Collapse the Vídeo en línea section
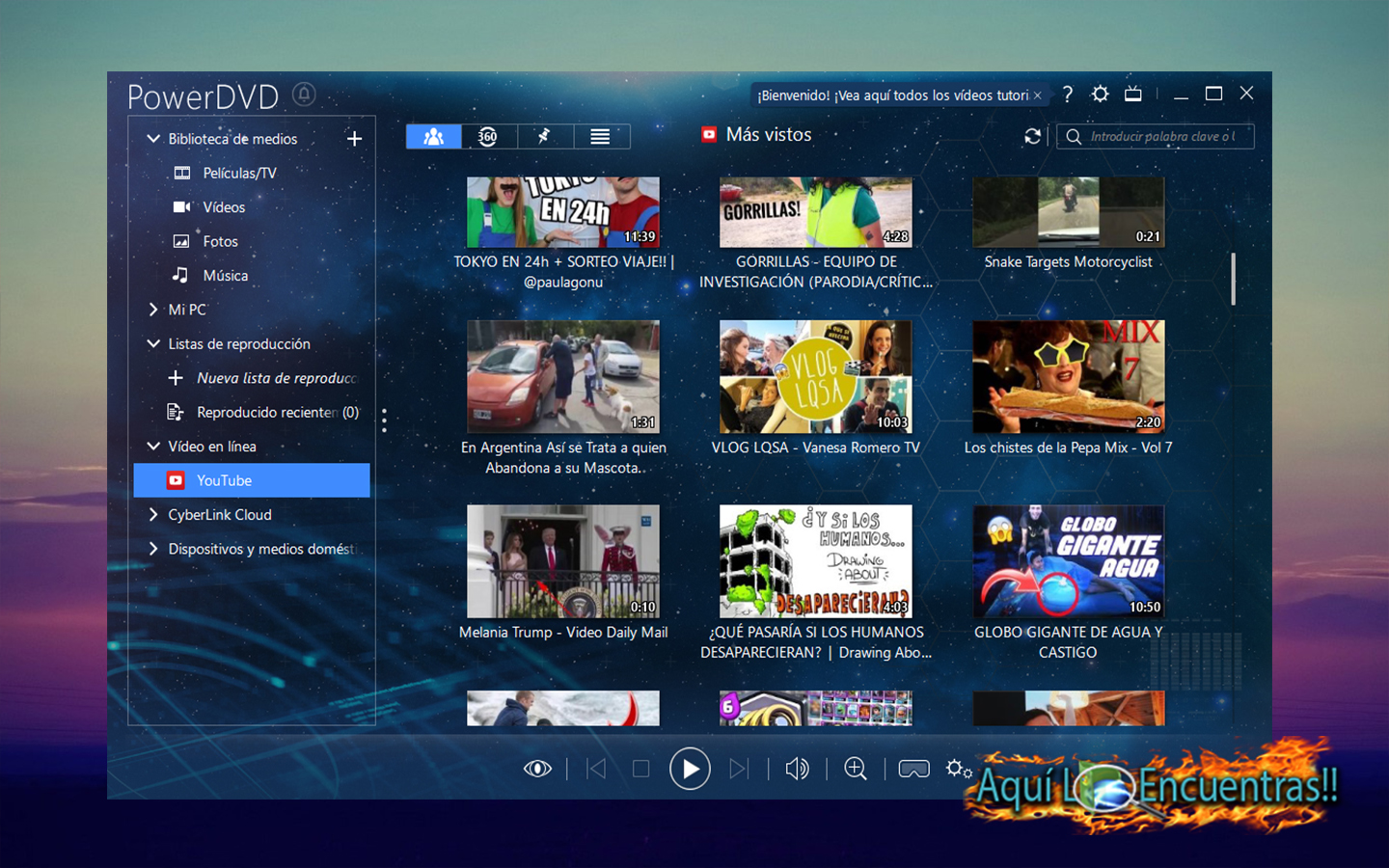Viewport: 1389px width, 868px height. 153,447
